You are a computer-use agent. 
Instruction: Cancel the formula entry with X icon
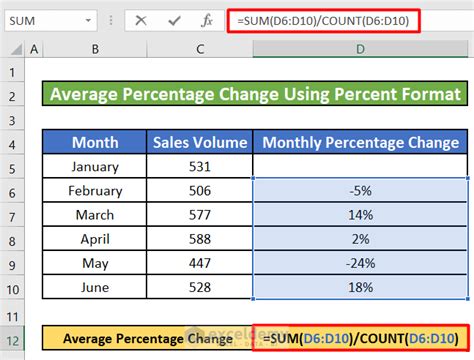[x=141, y=21]
